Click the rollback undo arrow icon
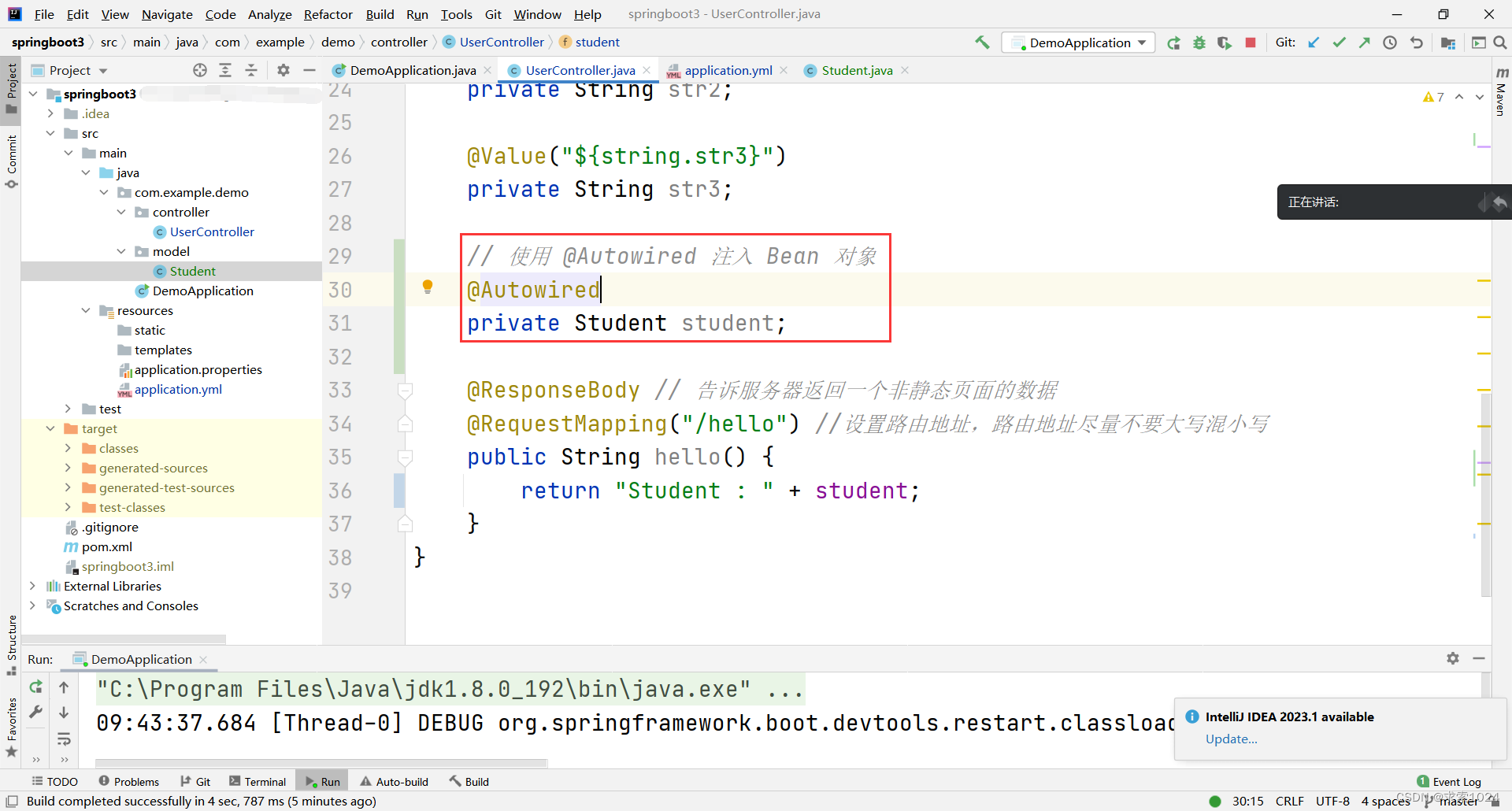1512x811 pixels. (x=1417, y=43)
